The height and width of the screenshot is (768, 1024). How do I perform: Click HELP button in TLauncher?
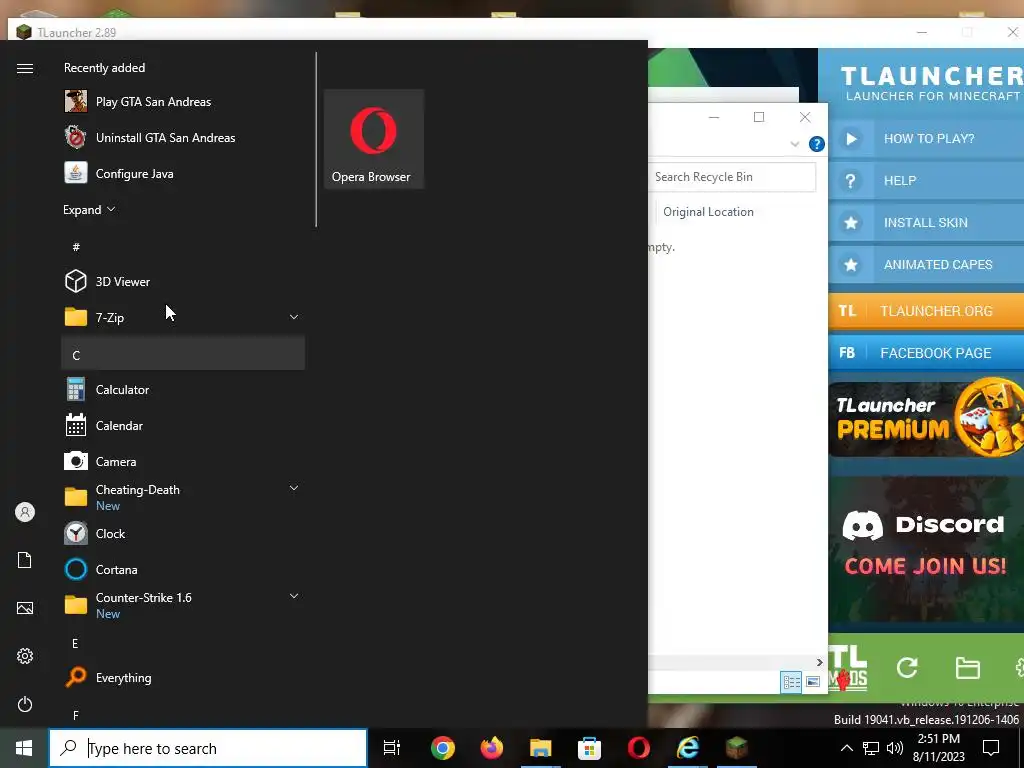pos(926,181)
